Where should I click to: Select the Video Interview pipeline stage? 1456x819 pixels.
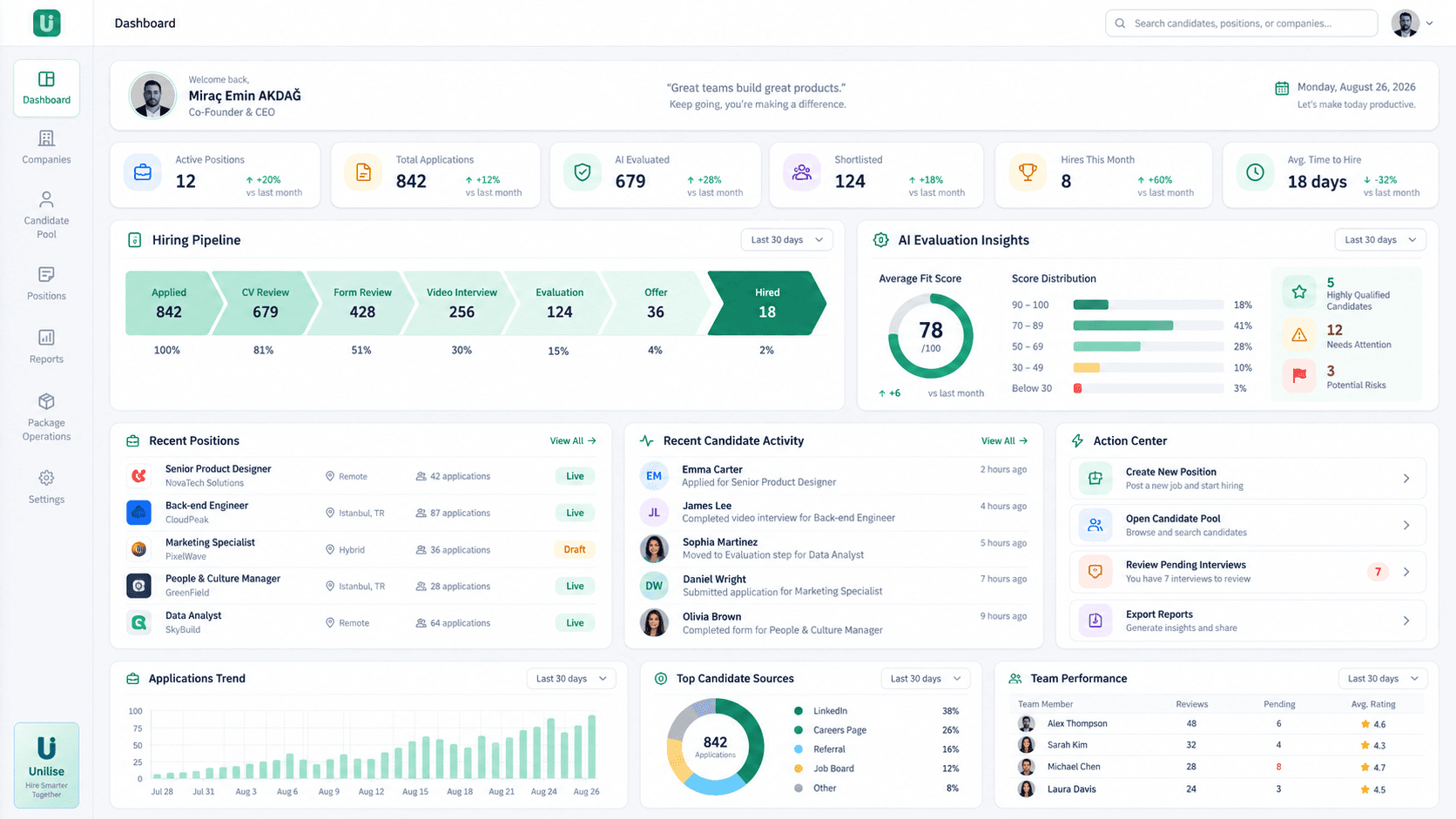coord(462,303)
